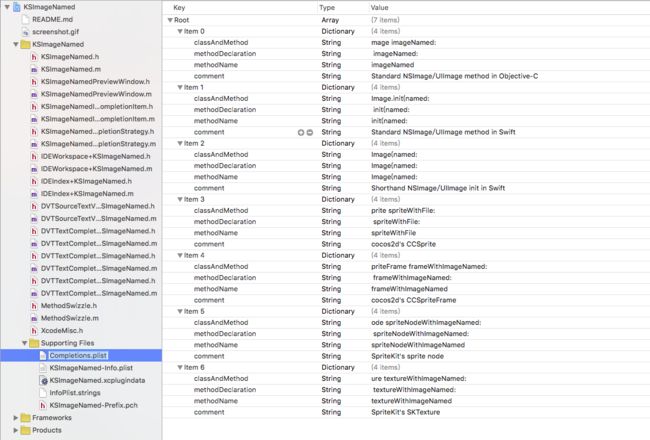
Task: Select value 'mage imageNamed:' in Item 0
Action: pyautogui.click(x=403, y=42)
